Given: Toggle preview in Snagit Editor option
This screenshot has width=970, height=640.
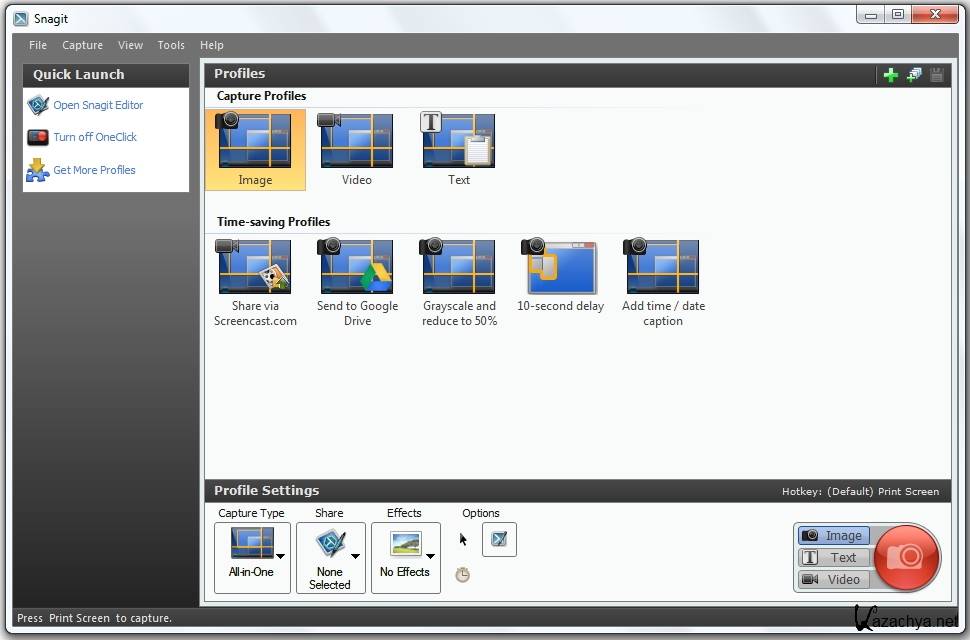Looking at the screenshot, I should (x=499, y=540).
